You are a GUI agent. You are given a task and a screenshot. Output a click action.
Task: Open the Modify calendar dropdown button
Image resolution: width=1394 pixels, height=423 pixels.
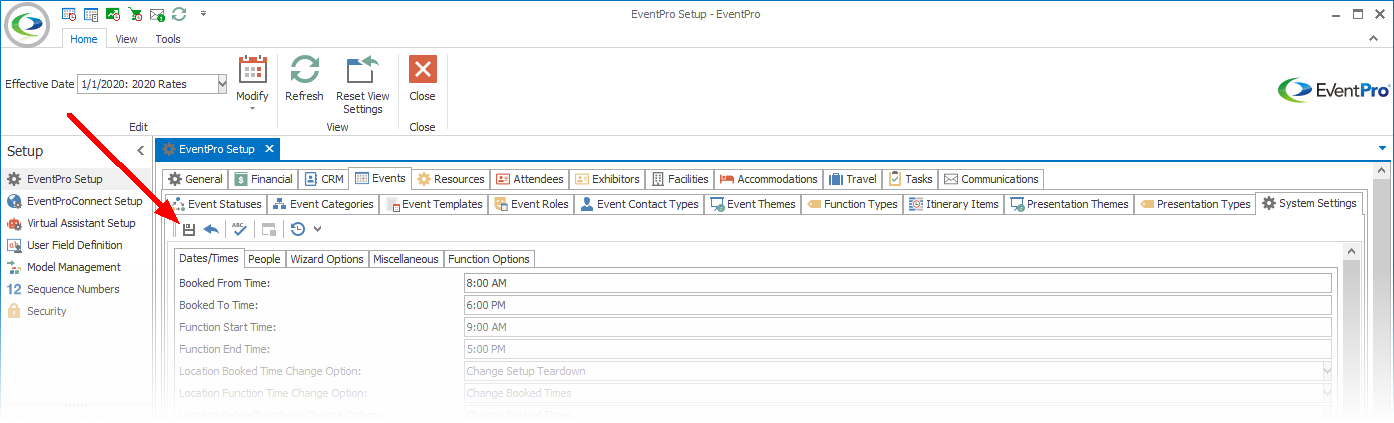click(x=252, y=84)
